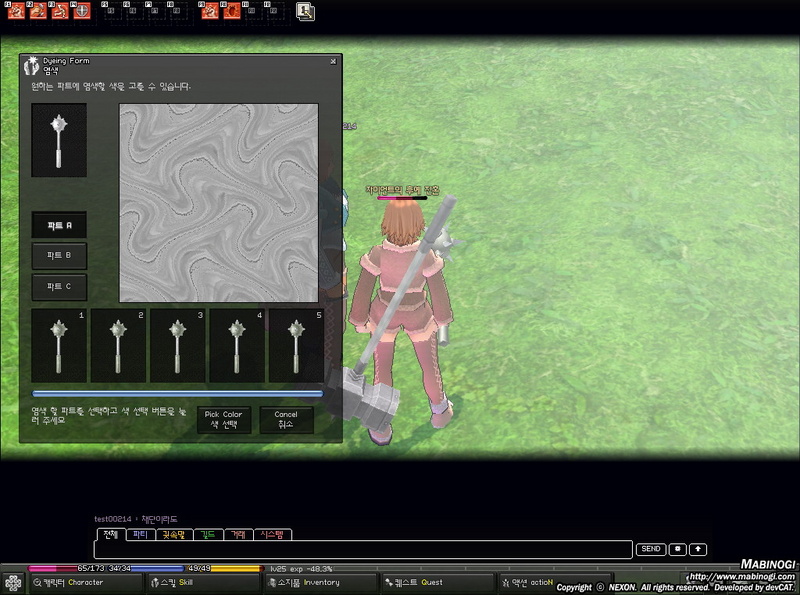
Task: Open the Skill menu
Action: click(203, 582)
